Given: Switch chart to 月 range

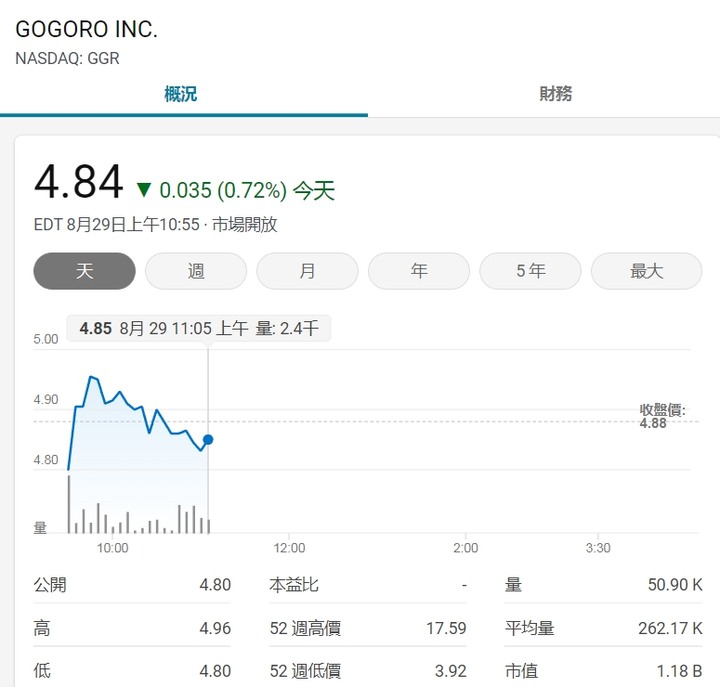Looking at the screenshot, I should (307, 271).
